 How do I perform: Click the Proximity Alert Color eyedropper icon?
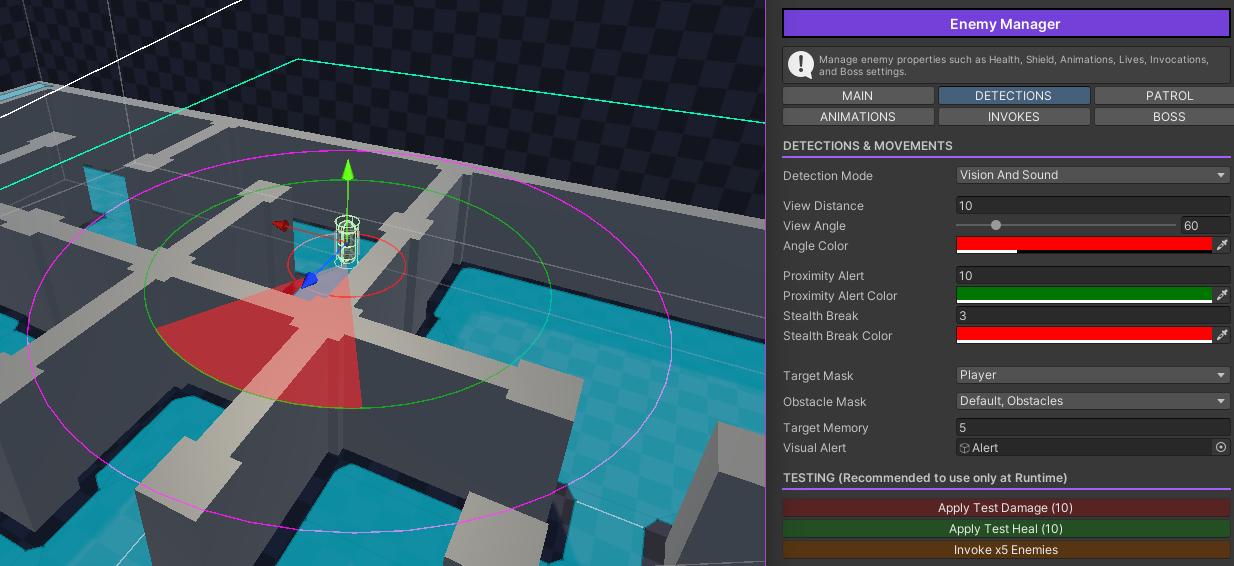click(1221, 295)
